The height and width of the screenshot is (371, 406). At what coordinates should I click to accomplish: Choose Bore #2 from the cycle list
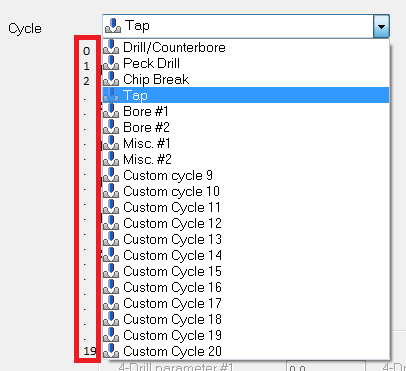pos(246,127)
